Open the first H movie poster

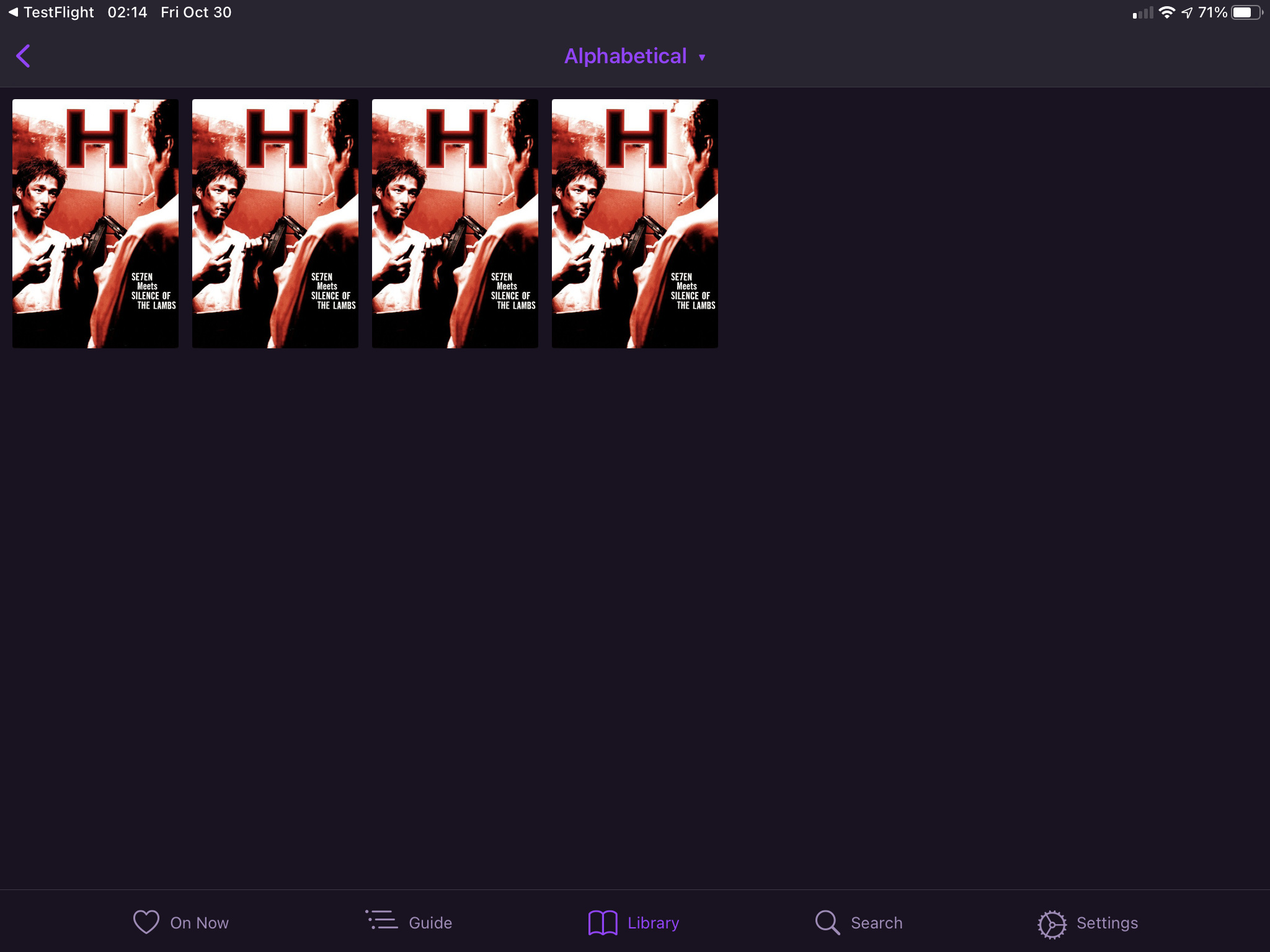pos(95,223)
